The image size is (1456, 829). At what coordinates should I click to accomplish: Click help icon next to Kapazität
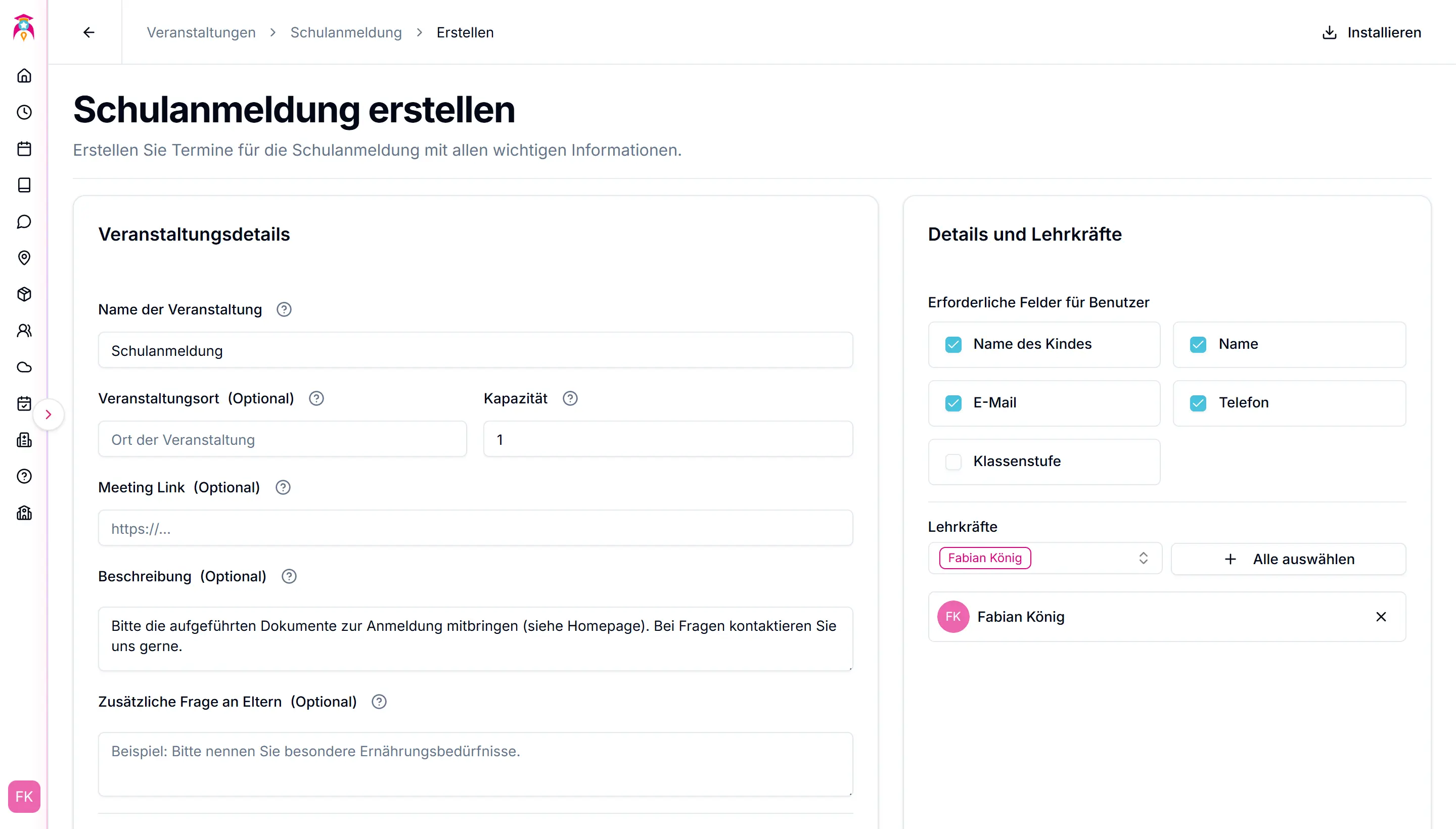pos(570,398)
